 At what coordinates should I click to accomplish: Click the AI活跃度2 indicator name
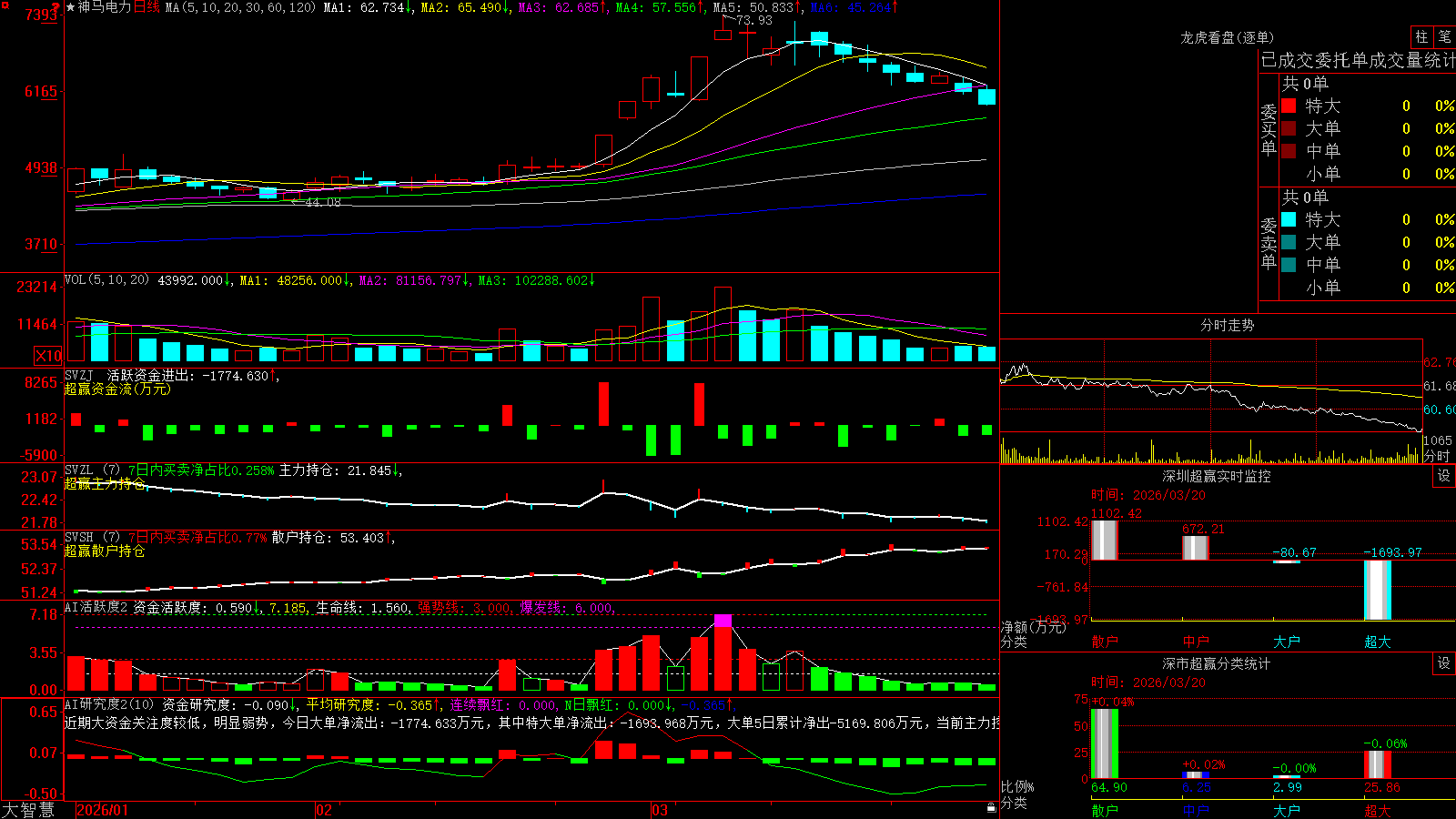point(96,607)
